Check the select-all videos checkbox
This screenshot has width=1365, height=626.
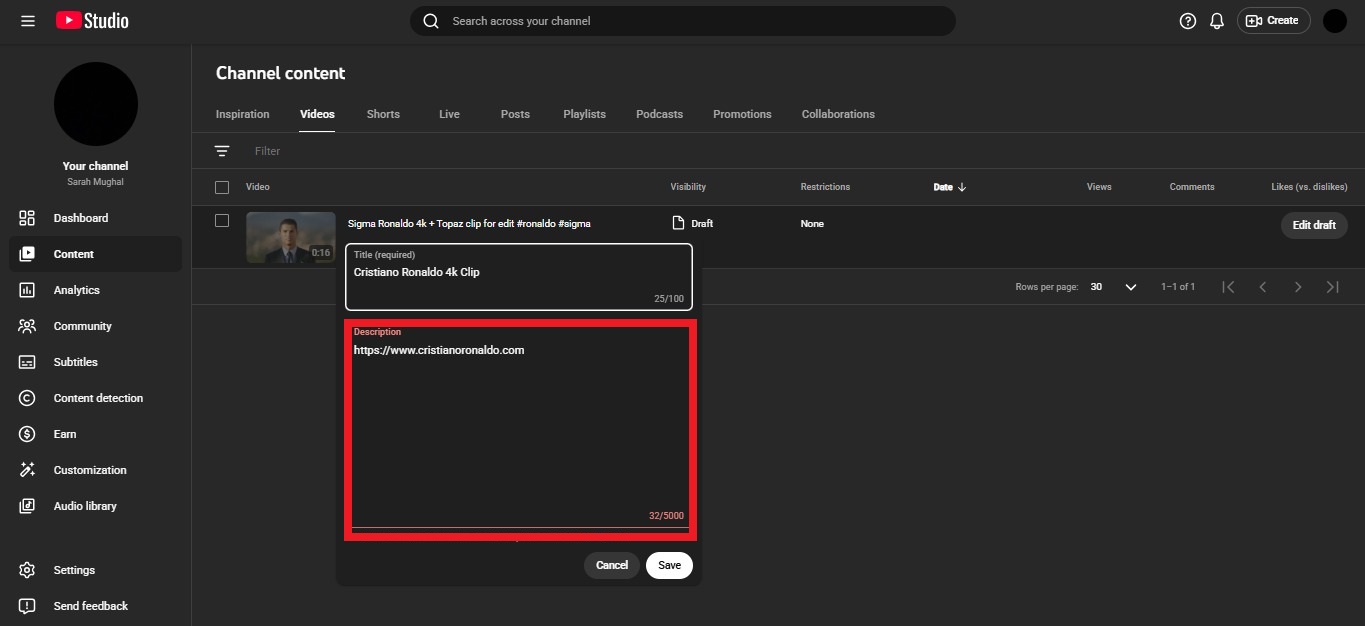point(221,187)
